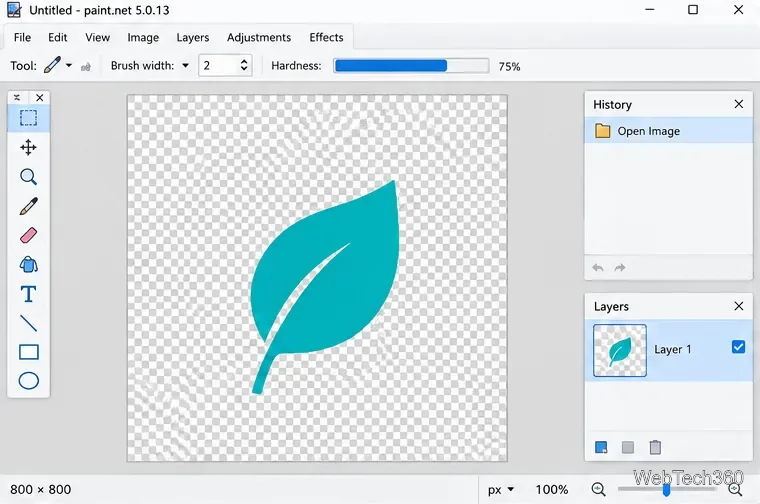Zoom out using status bar magnifier
Viewport: 760px width, 504px height.
tap(599, 489)
